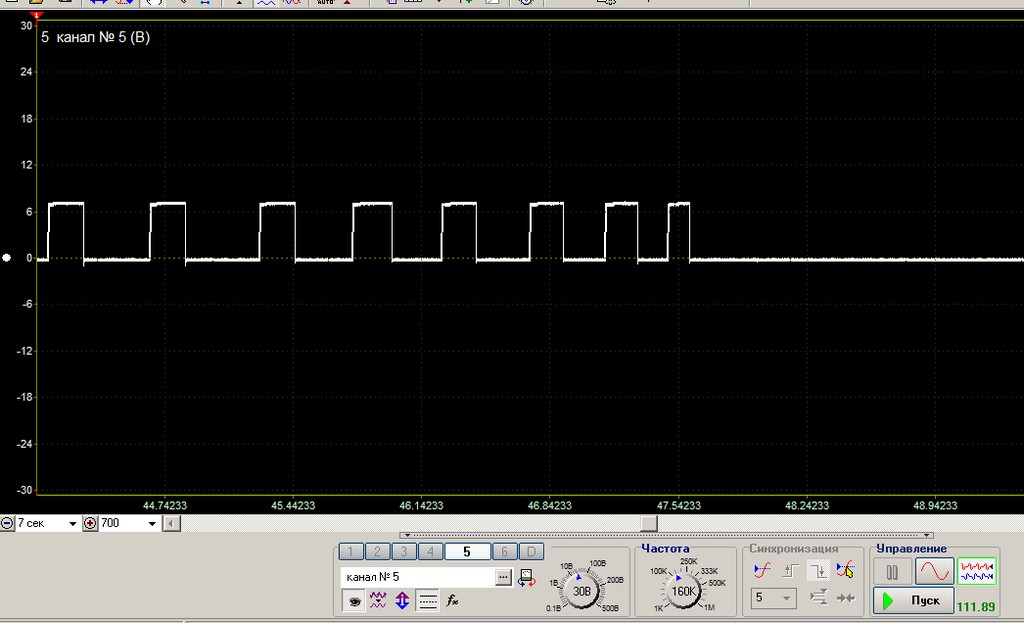Select 500В on the voltage dial
Image resolution: width=1024 pixels, height=623 pixels.
point(611,608)
